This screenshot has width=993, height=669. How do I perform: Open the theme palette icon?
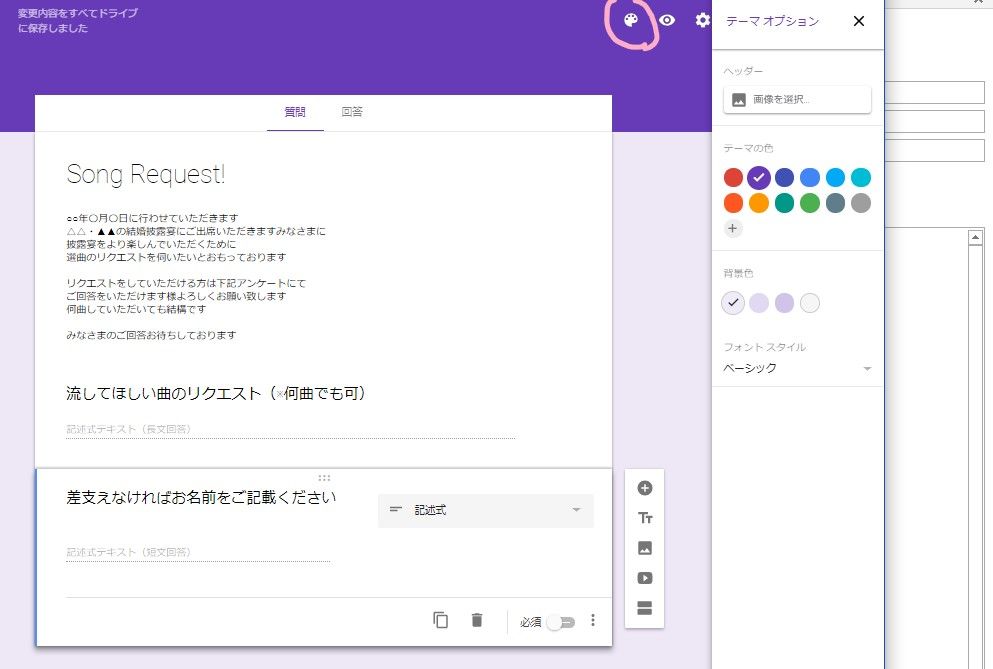(631, 21)
